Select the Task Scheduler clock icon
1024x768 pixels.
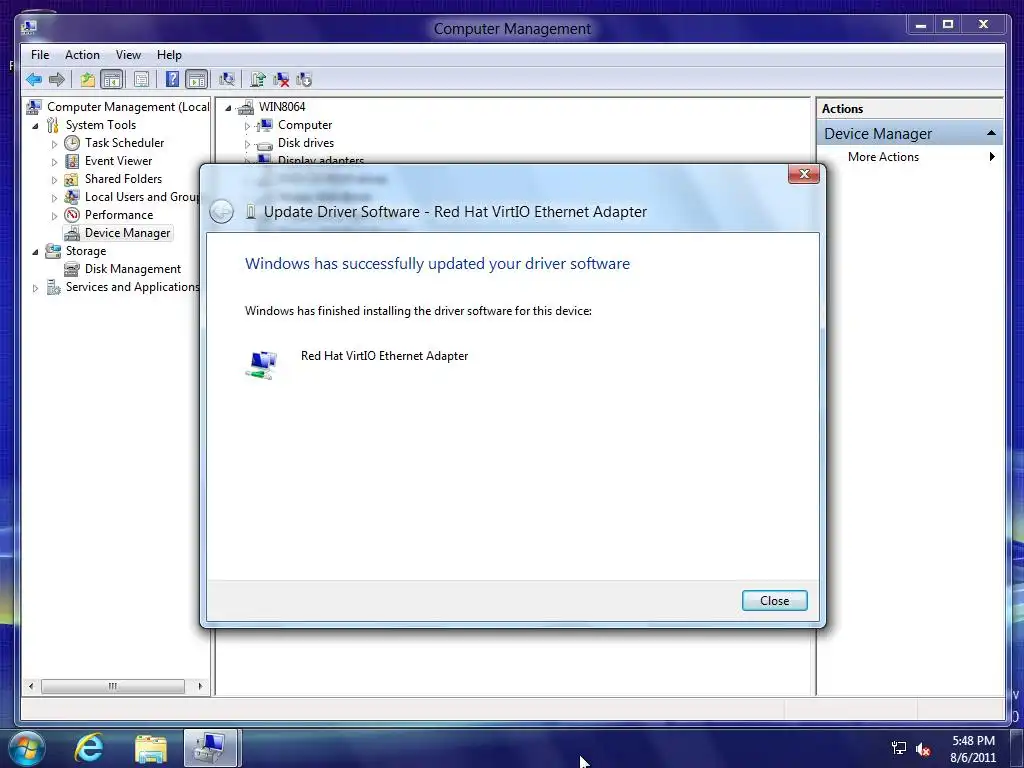pos(72,143)
